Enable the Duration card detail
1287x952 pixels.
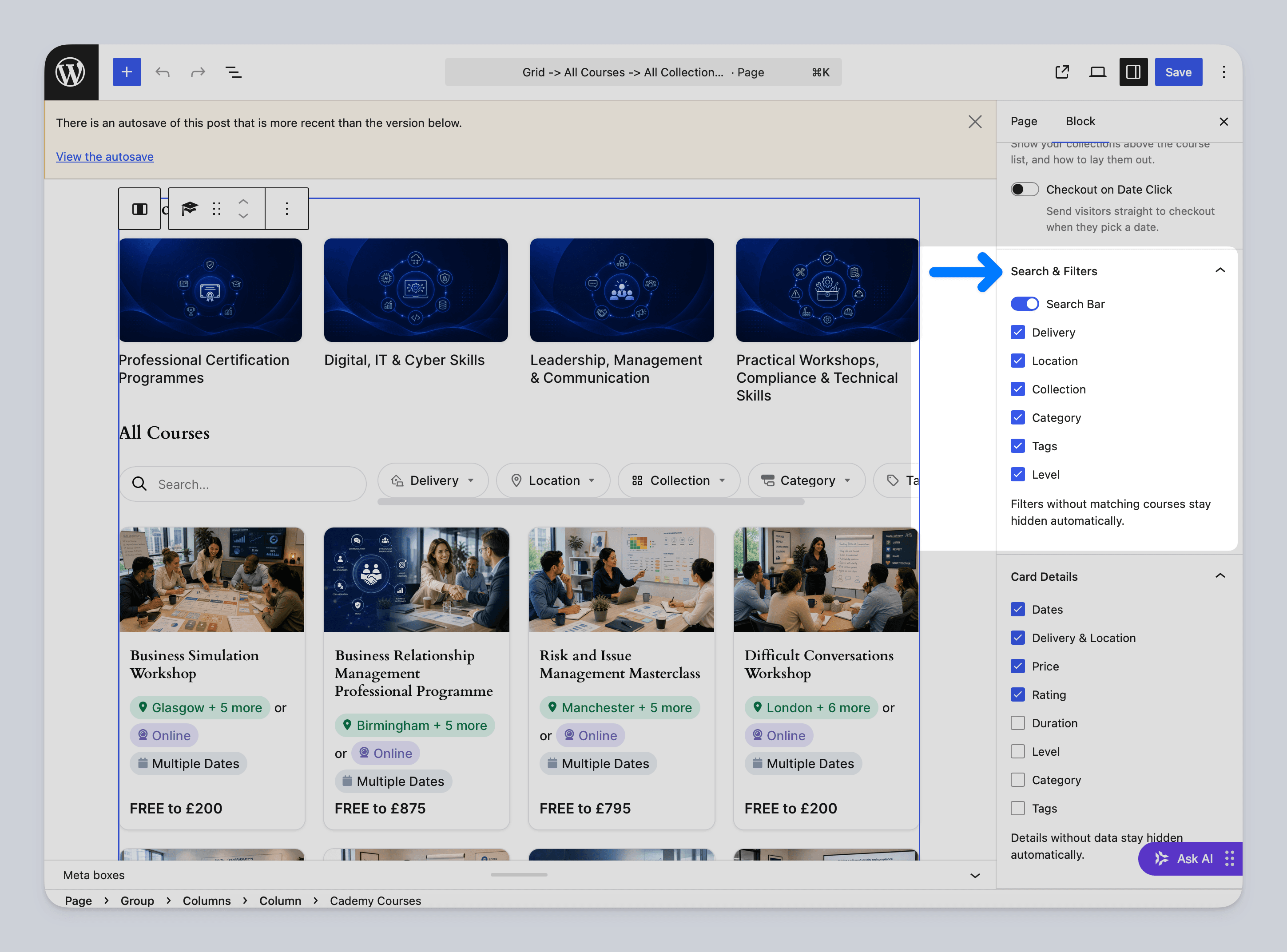(1018, 723)
